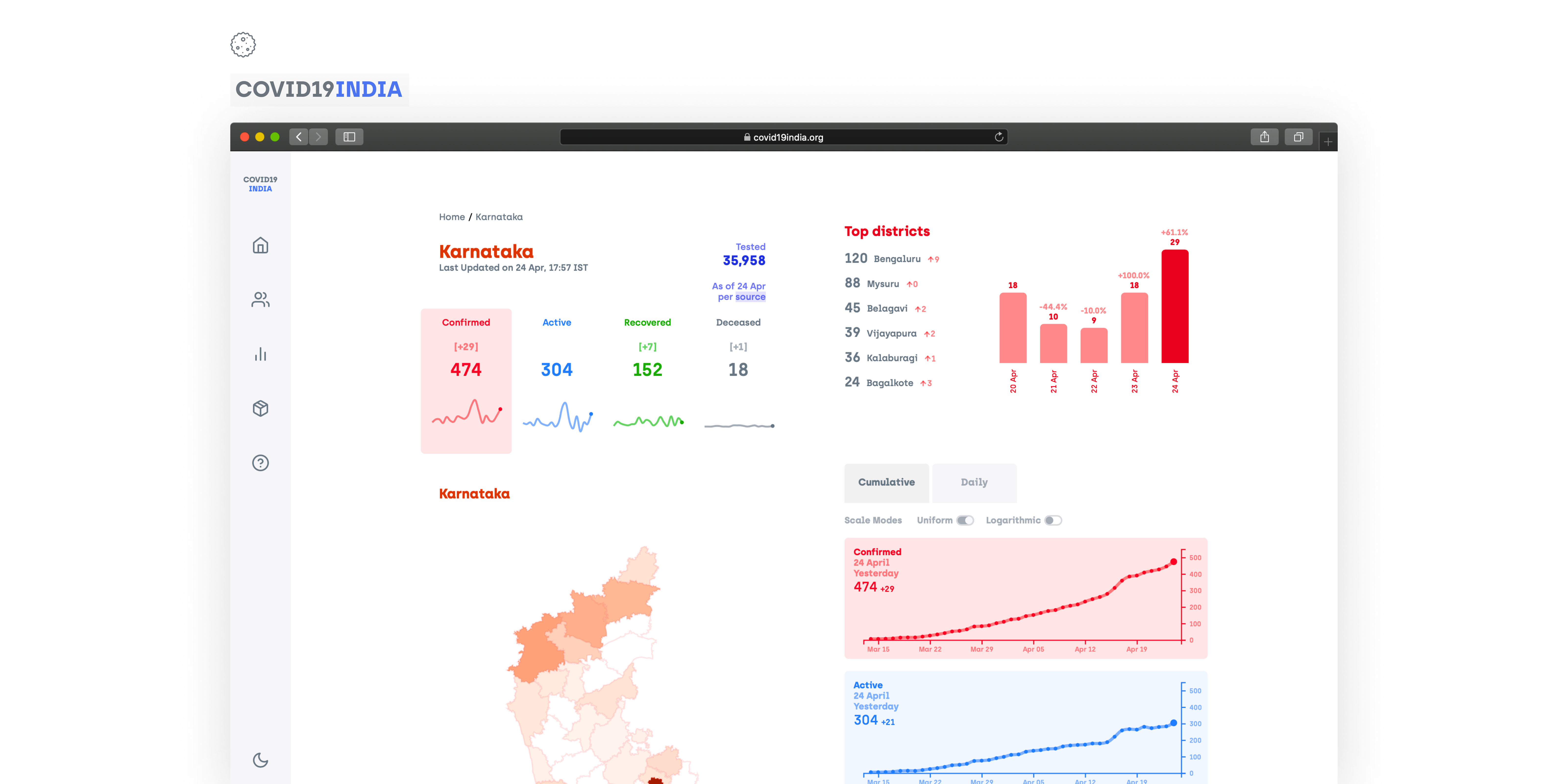The height and width of the screenshot is (784, 1568).
Task: Enable the Uniform scale toggle
Action: click(x=965, y=520)
